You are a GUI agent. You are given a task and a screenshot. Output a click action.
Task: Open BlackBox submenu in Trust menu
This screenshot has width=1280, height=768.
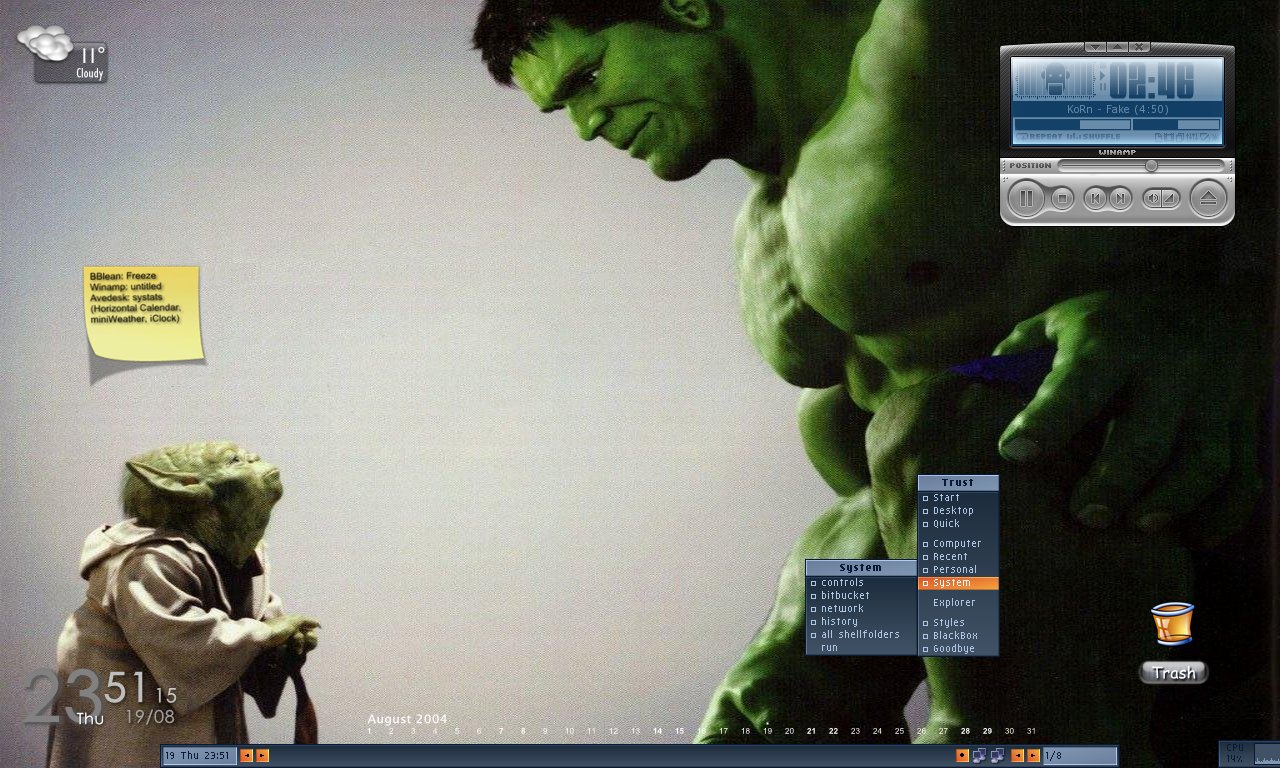958,635
